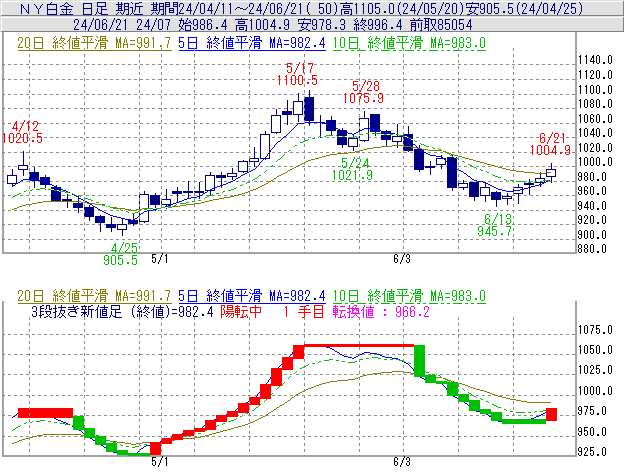Screen dimensions: 624x475
Task: Click the 5/1 date label under the lower chart
Action: [160, 462]
